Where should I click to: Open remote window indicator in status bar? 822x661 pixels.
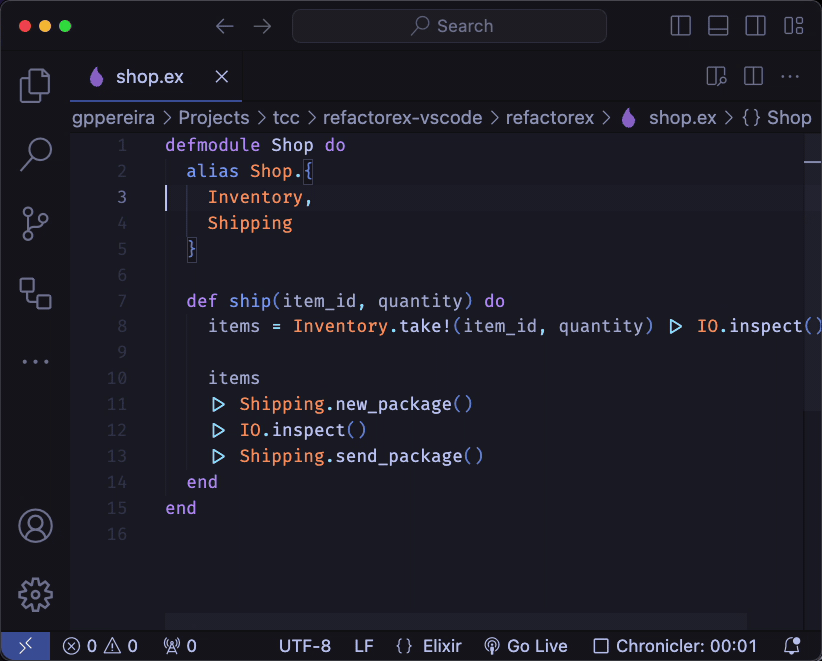coord(25,646)
